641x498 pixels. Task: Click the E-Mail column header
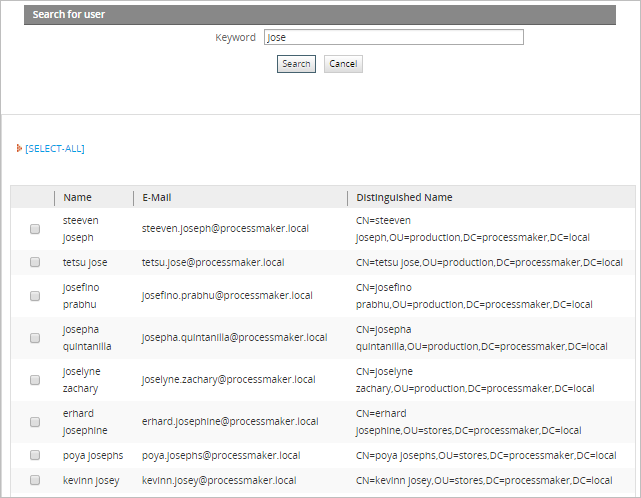pos(157,197)
